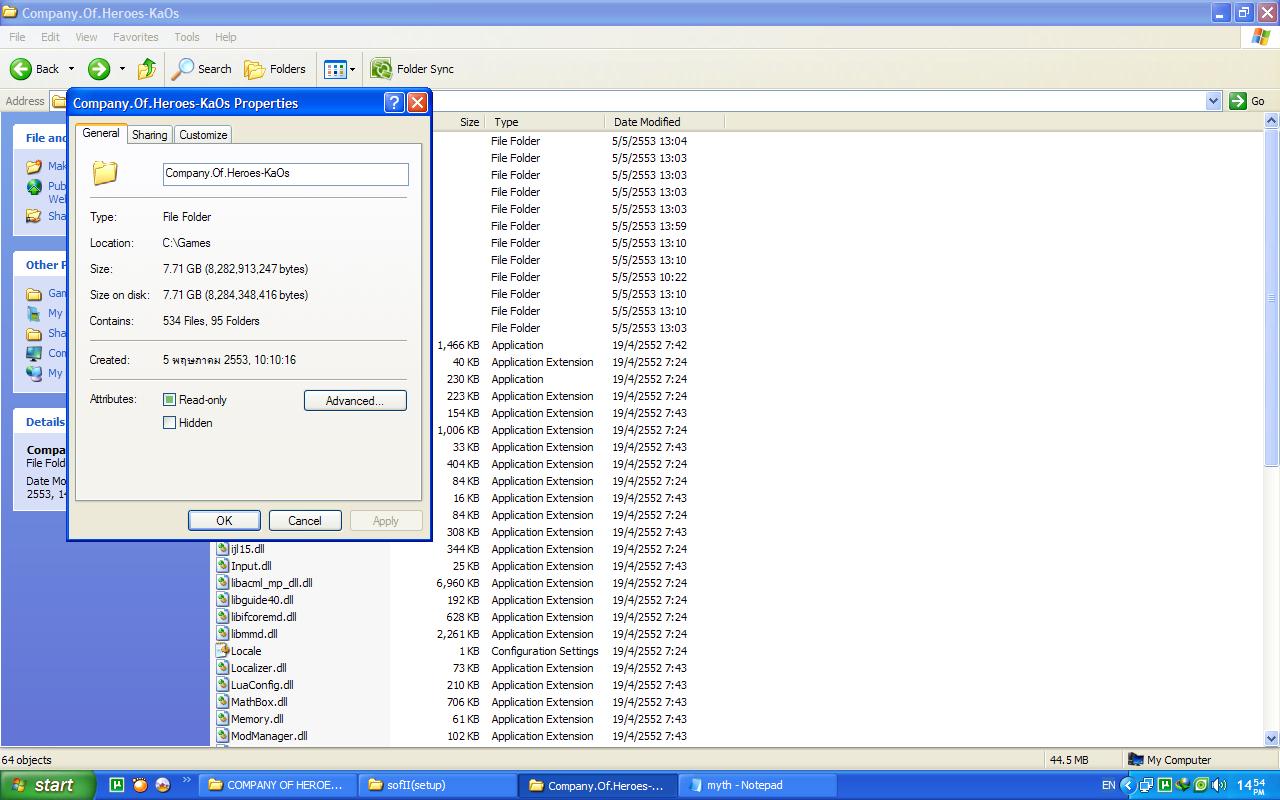Click the taskbar clock

(1251, 786)
